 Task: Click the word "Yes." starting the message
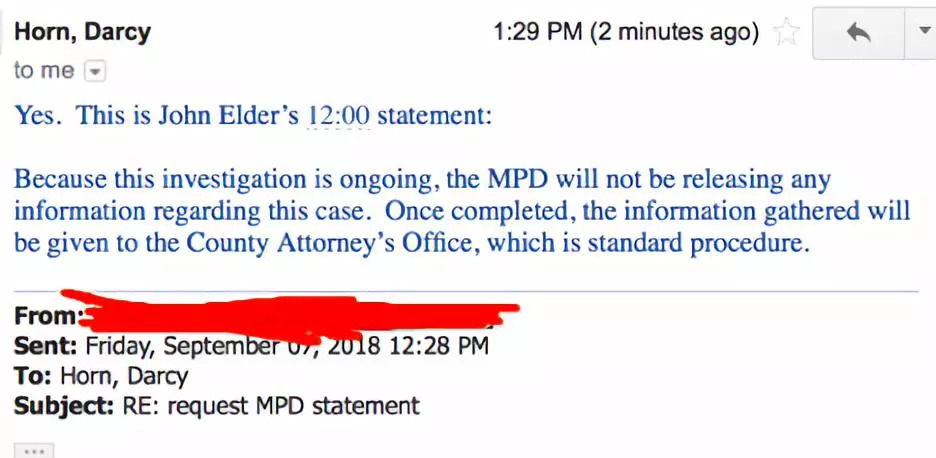40,116
